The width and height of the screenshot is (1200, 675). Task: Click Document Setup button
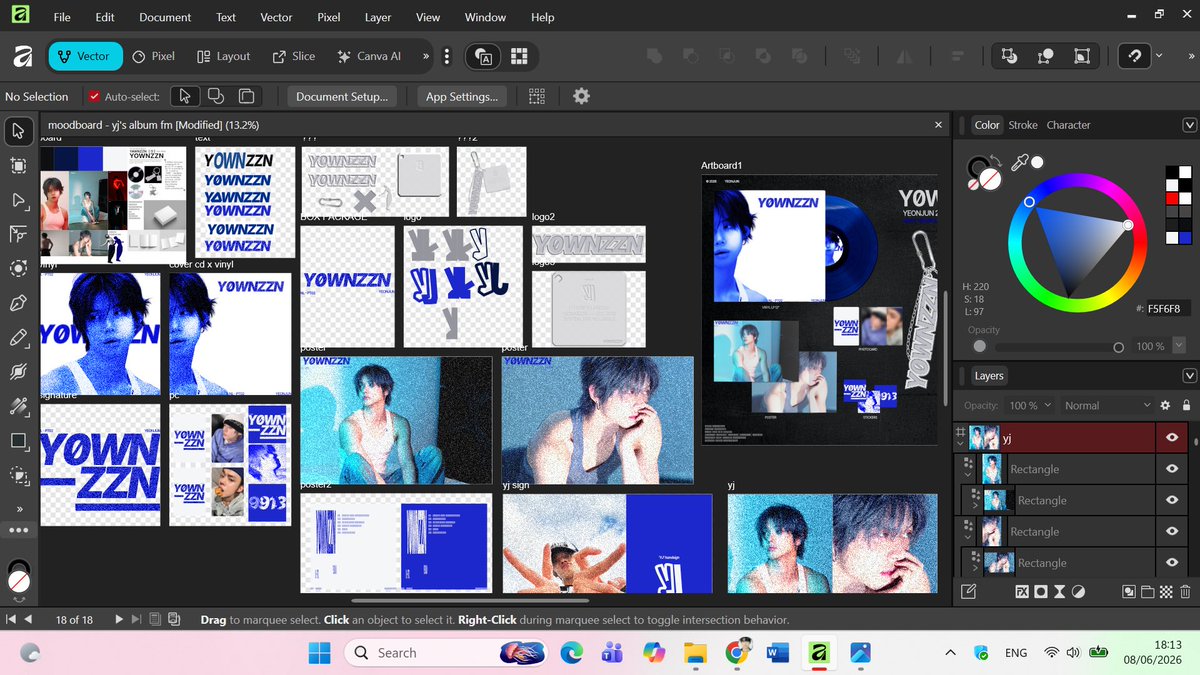coord(342,97)
